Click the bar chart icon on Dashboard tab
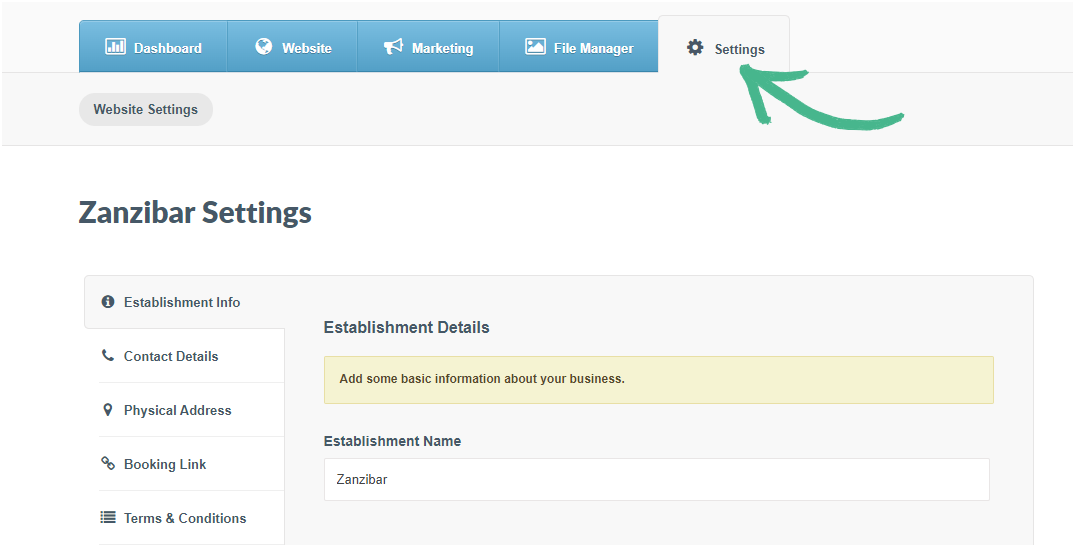1075x547 pixels. [x=115, y=47]
